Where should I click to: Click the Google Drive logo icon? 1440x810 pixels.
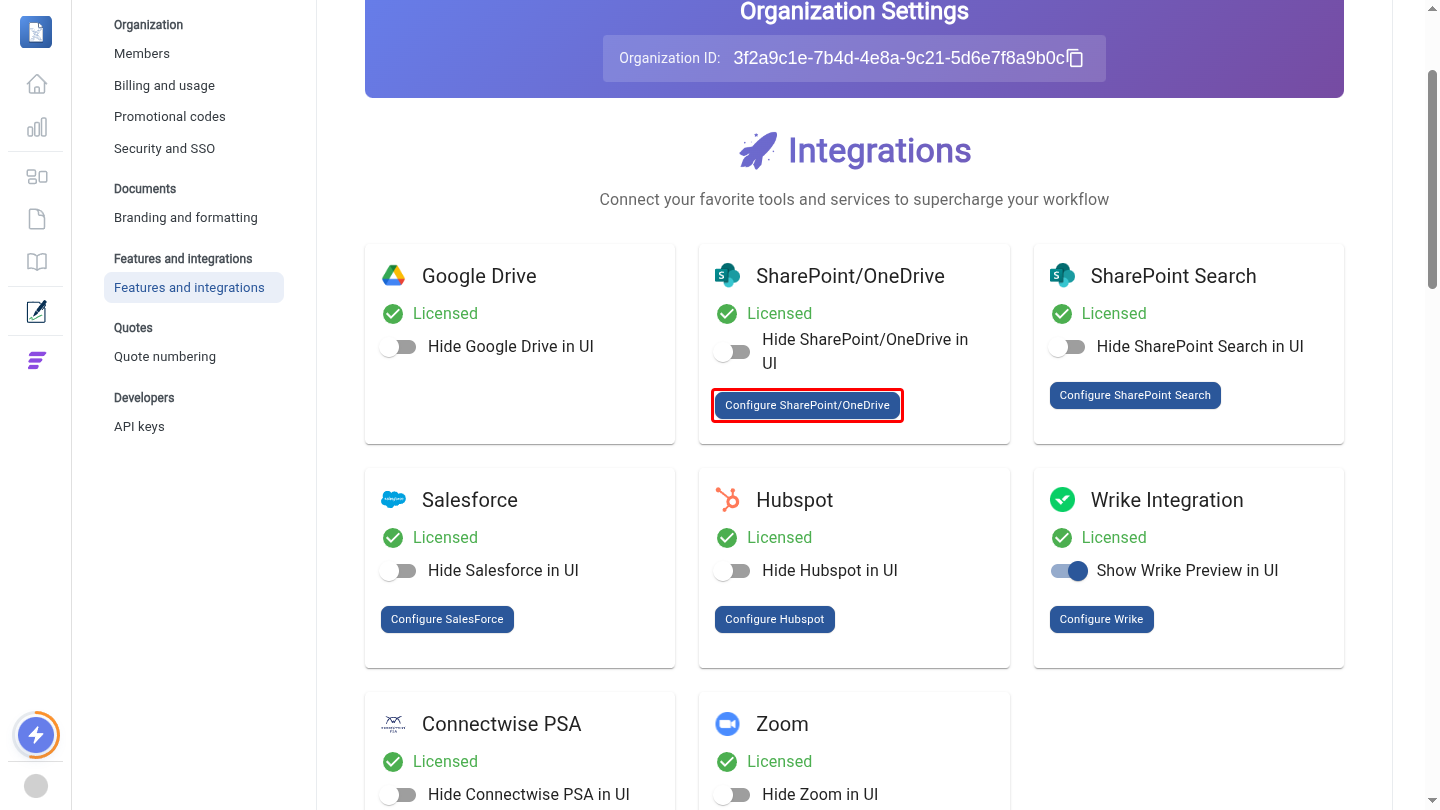[393, 276]
